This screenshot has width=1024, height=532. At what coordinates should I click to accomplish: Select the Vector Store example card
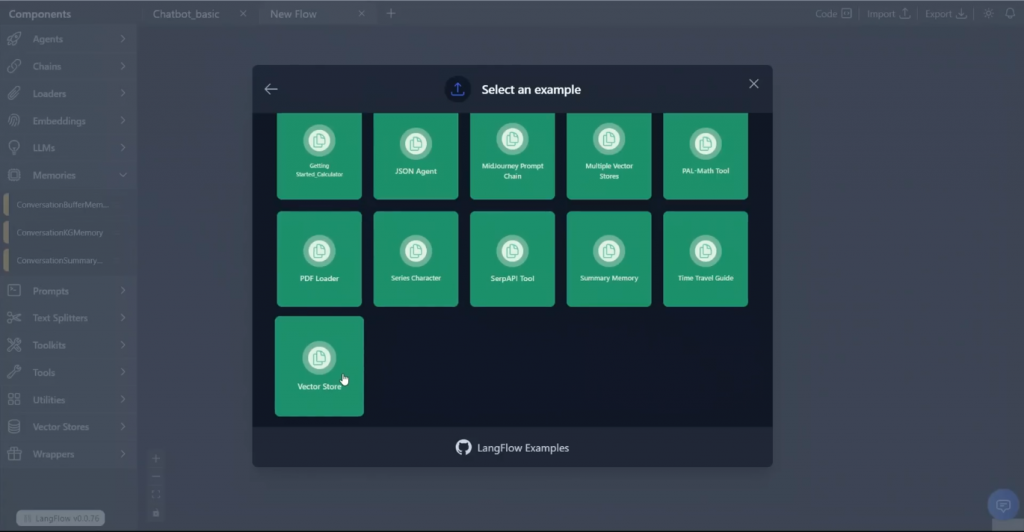coord(319,366)
